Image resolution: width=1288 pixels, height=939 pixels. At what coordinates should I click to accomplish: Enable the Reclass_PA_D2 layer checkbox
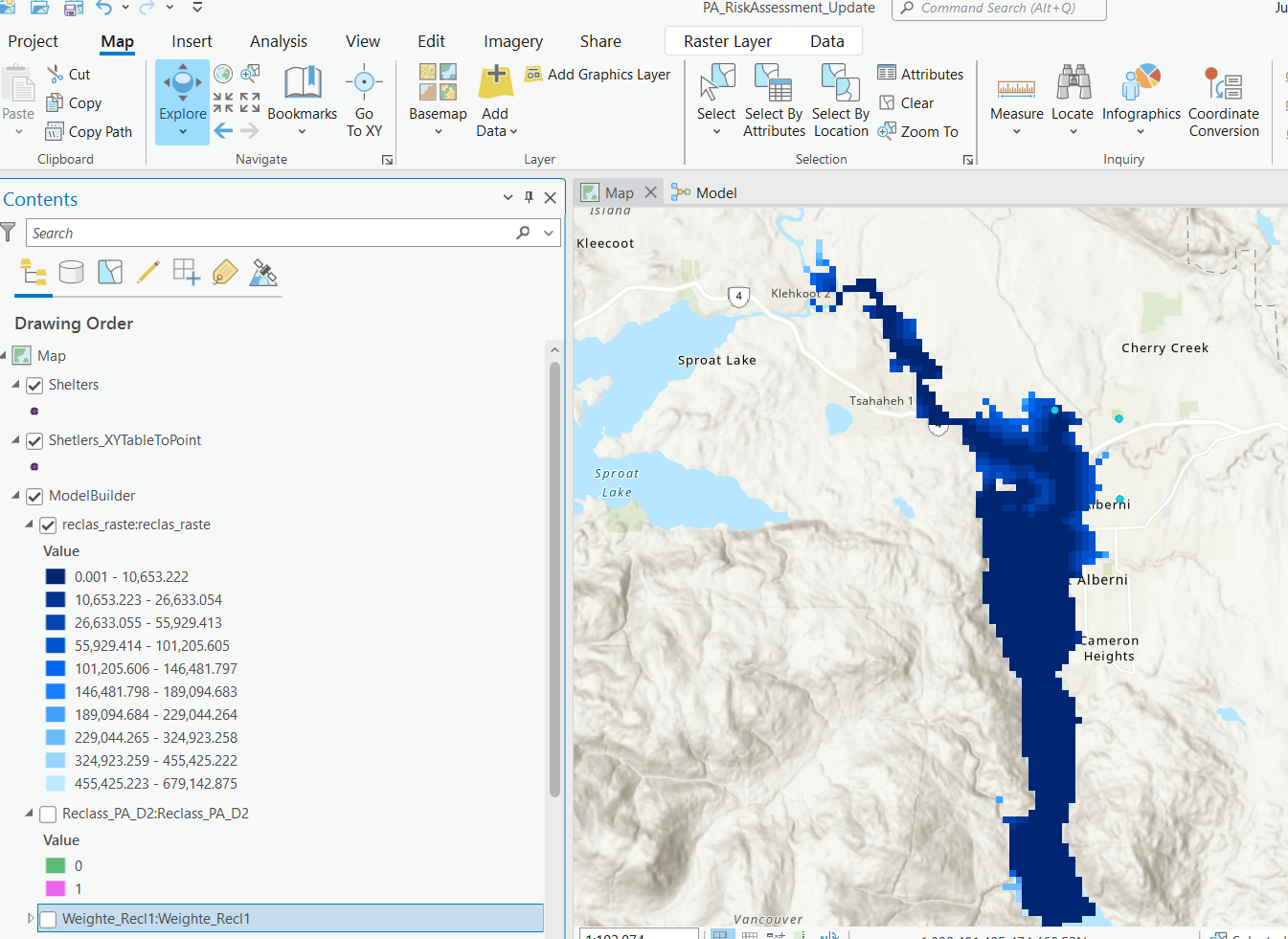[48, 815]
